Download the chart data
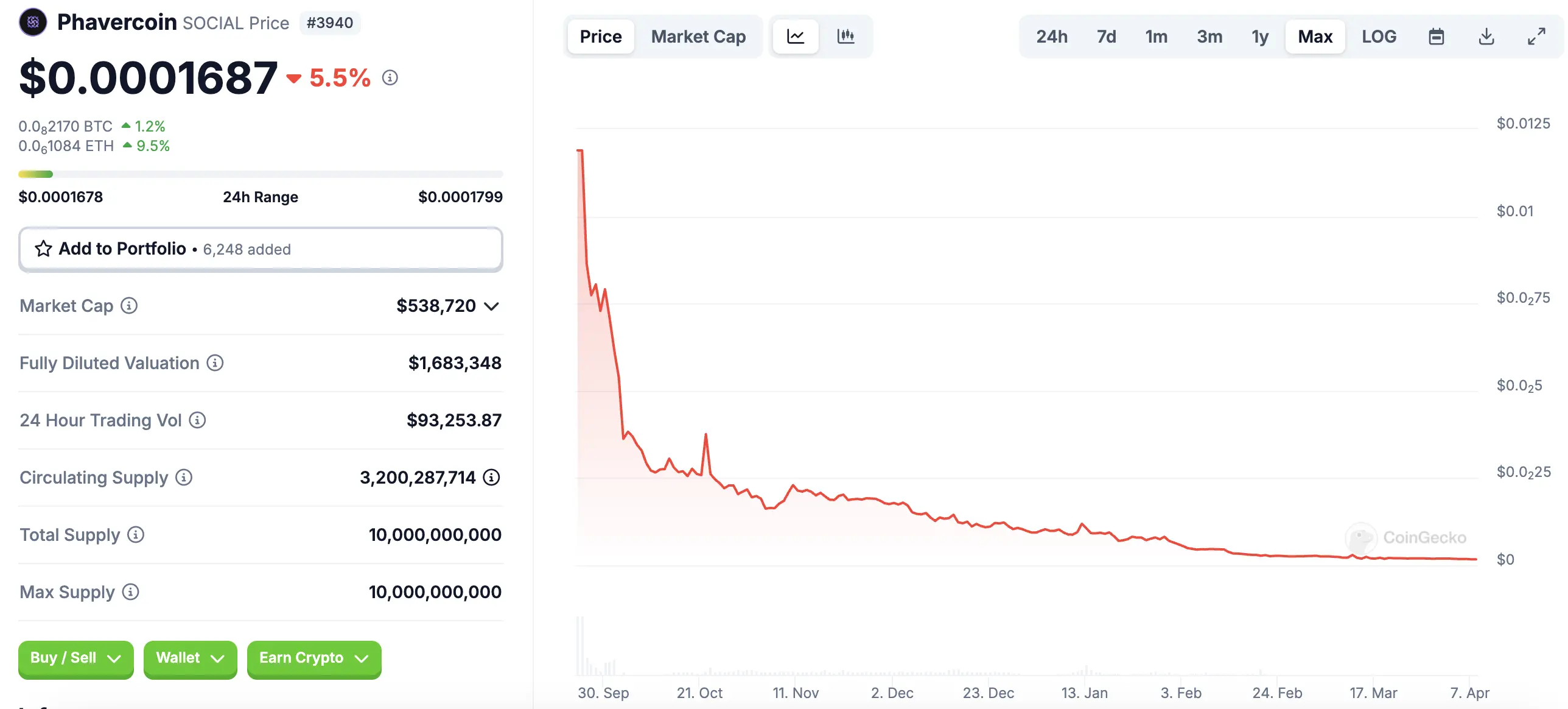Screen dimensions: 1568x709 coord(1486,37)
